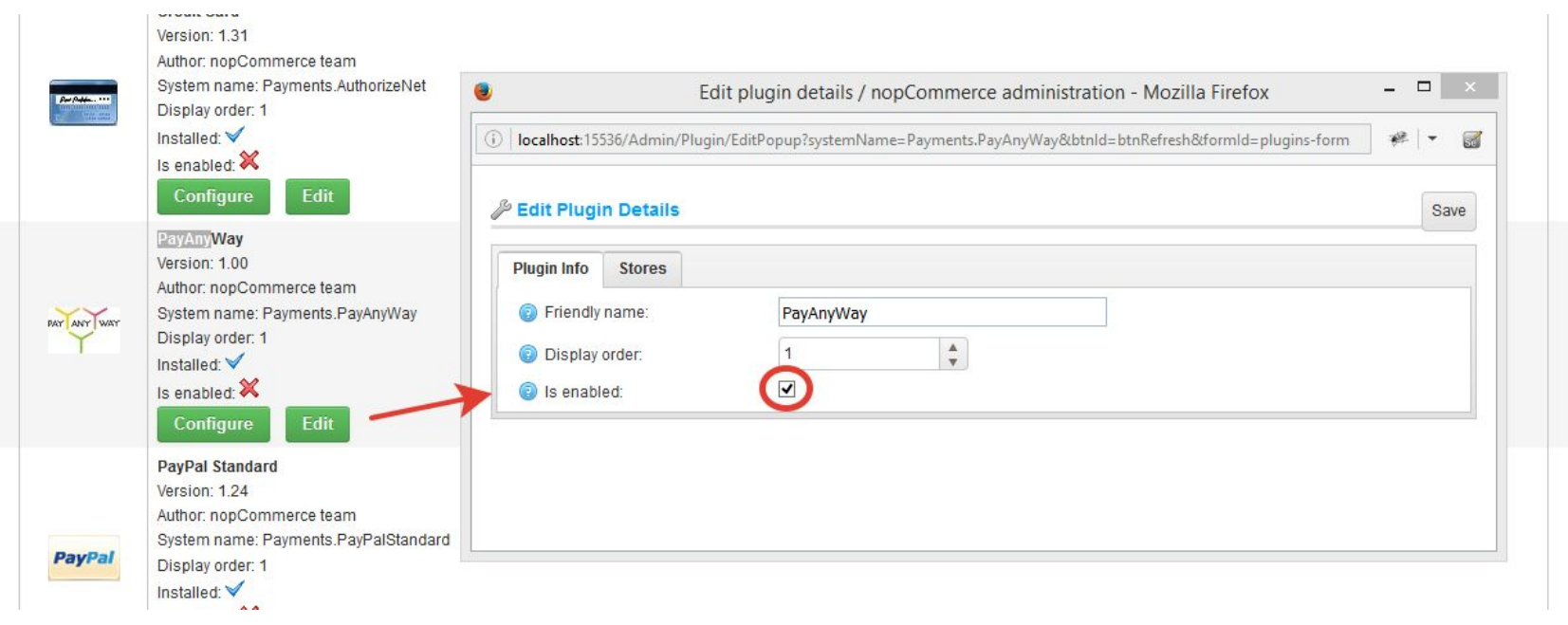This screenshot has height=625, width=1568.
Task: Click the 'Version: 1.31' text
Action: (202, 36)
